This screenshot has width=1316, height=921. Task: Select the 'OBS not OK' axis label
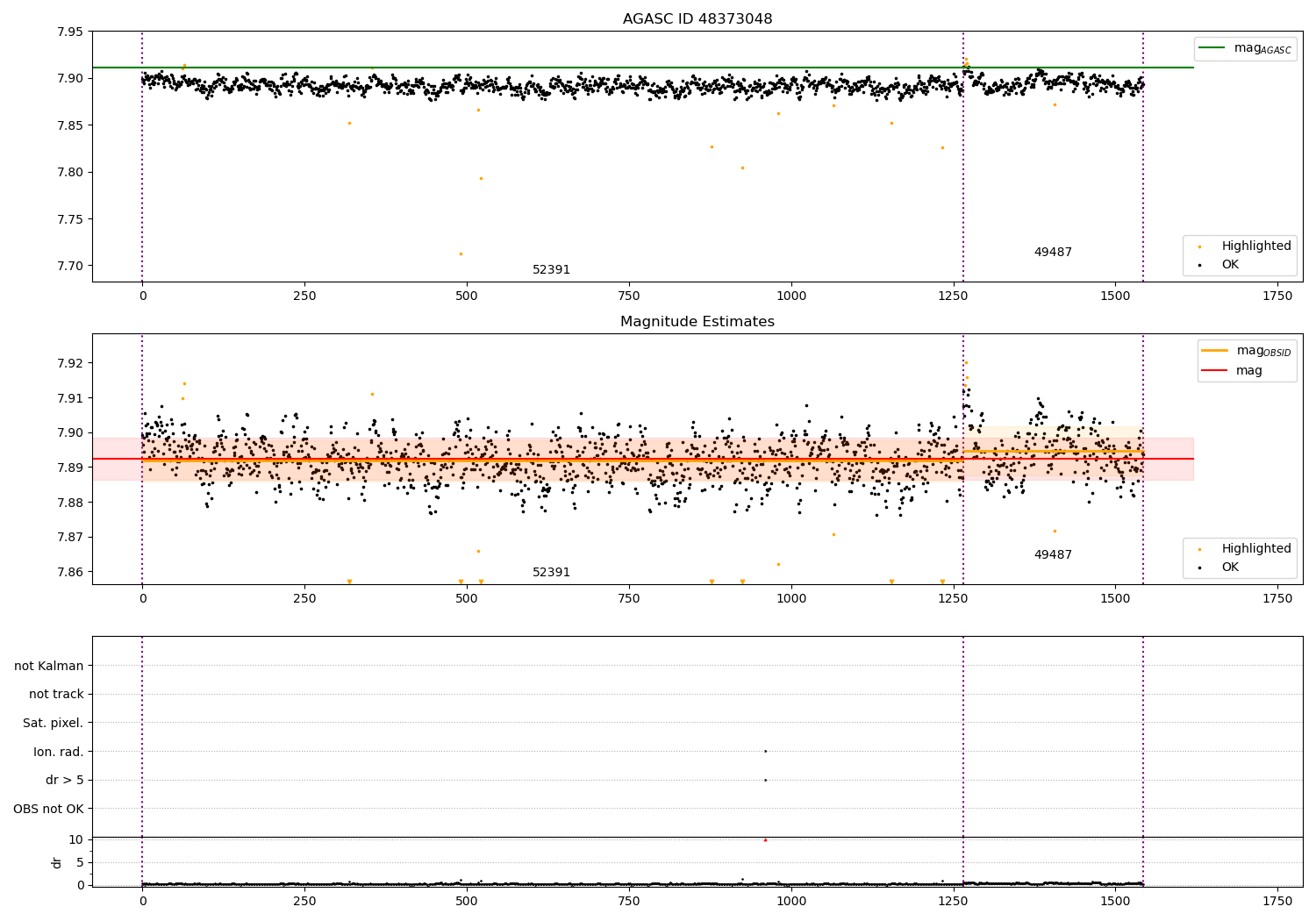(48, 809)
